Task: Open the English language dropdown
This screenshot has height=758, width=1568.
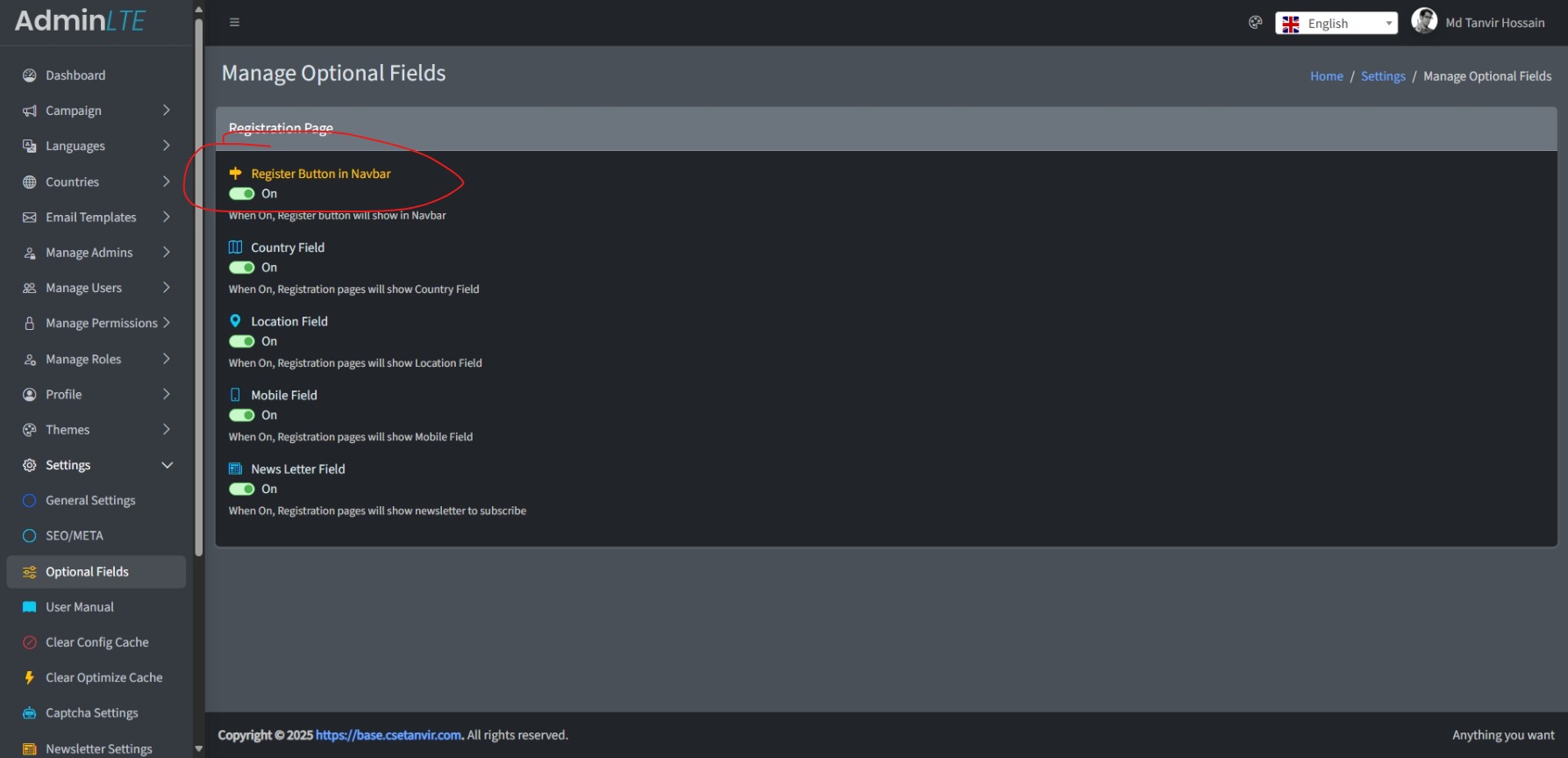Action: pyautogui.click(x=1336, y=24)
